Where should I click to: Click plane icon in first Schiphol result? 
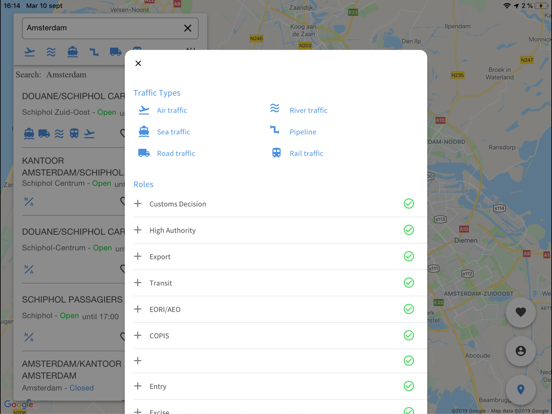[x=89, y=134]
